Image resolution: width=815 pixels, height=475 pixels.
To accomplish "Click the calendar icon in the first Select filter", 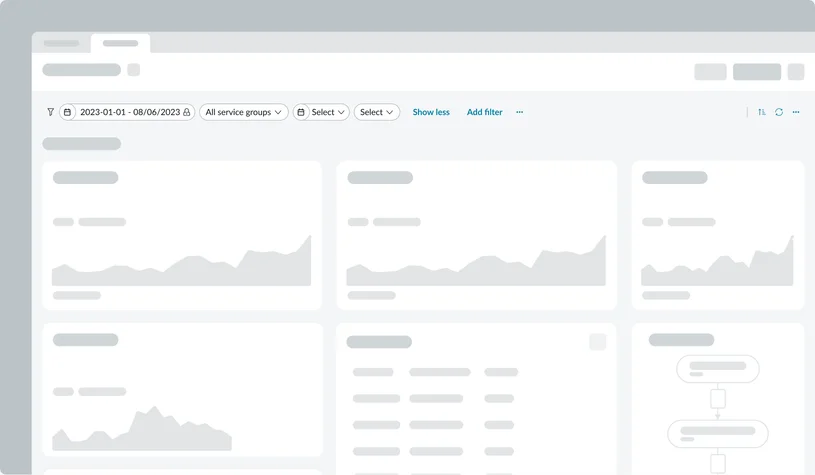I will (x=301, y=112).
